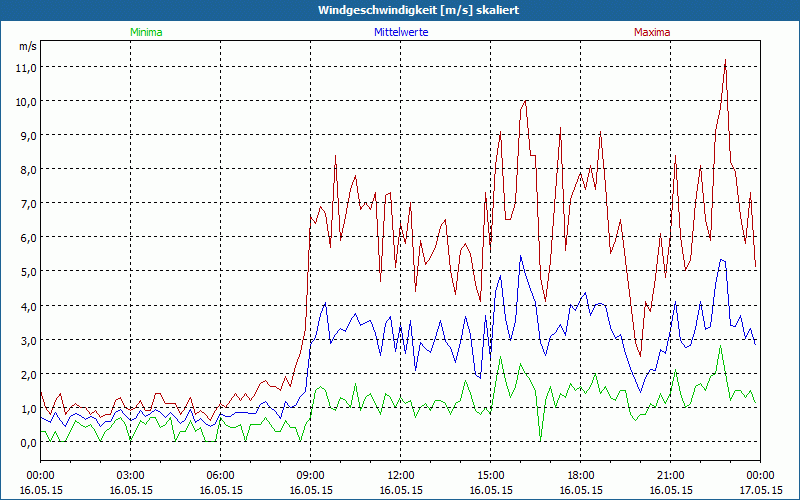Click the chart title Windgeschwindigkeit [m/s] skaliert
The width and height of the screenshot is (800, 500).
coord(400,10)
